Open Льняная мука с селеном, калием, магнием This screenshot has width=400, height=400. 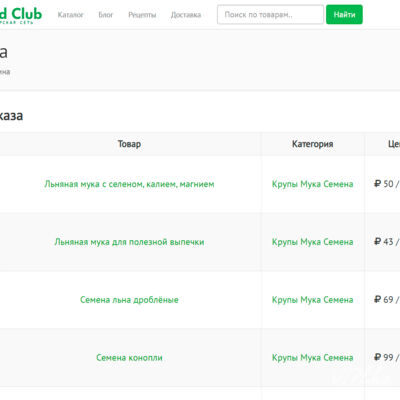click(x=129, y=184)
